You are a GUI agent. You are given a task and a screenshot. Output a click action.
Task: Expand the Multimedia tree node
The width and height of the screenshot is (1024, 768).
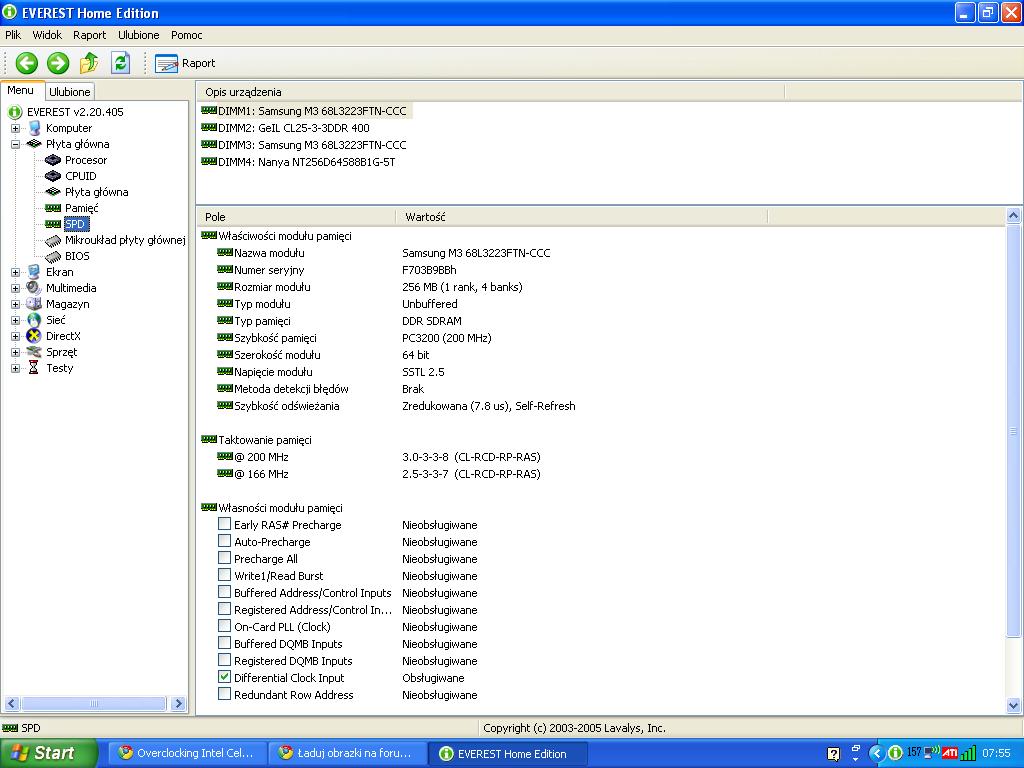[x=16, y=288]
